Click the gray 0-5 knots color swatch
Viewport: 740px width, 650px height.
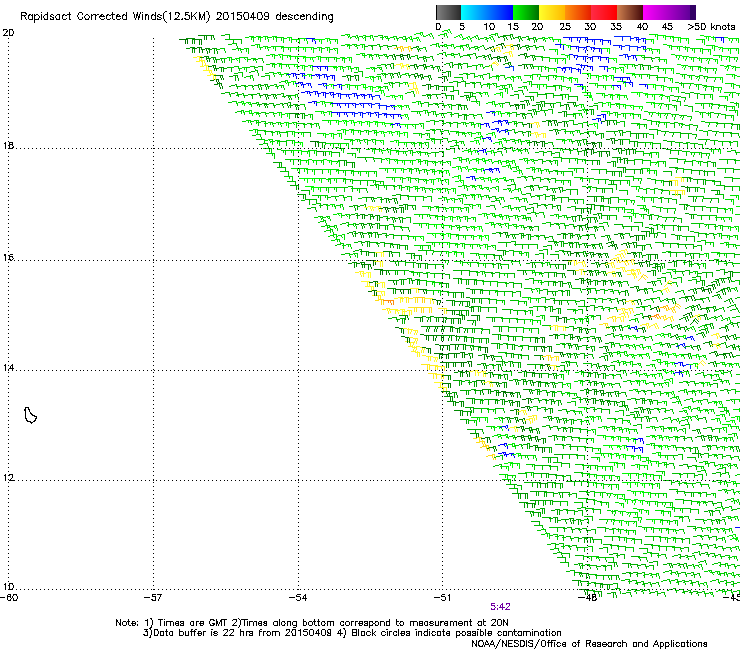[448, 12]
